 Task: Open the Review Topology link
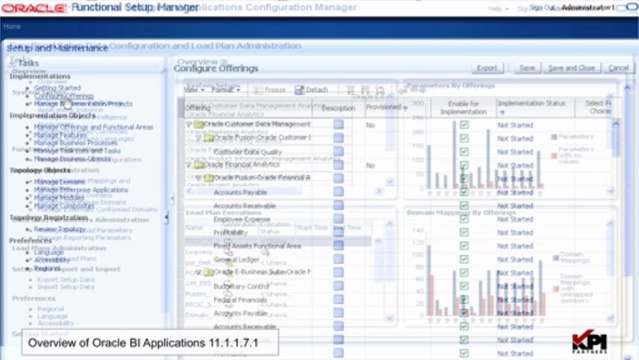pyautogui.click(x=59, y=229)
